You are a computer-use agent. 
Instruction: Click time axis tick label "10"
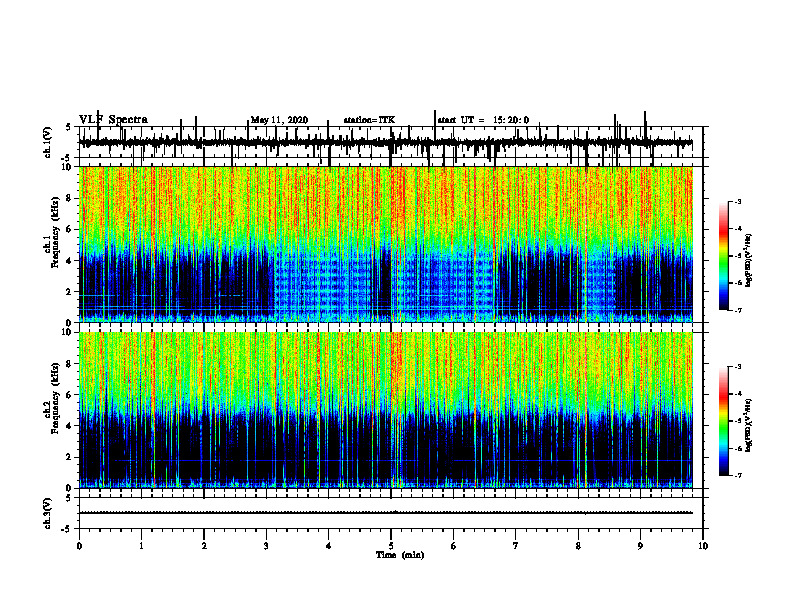(703, 546)
